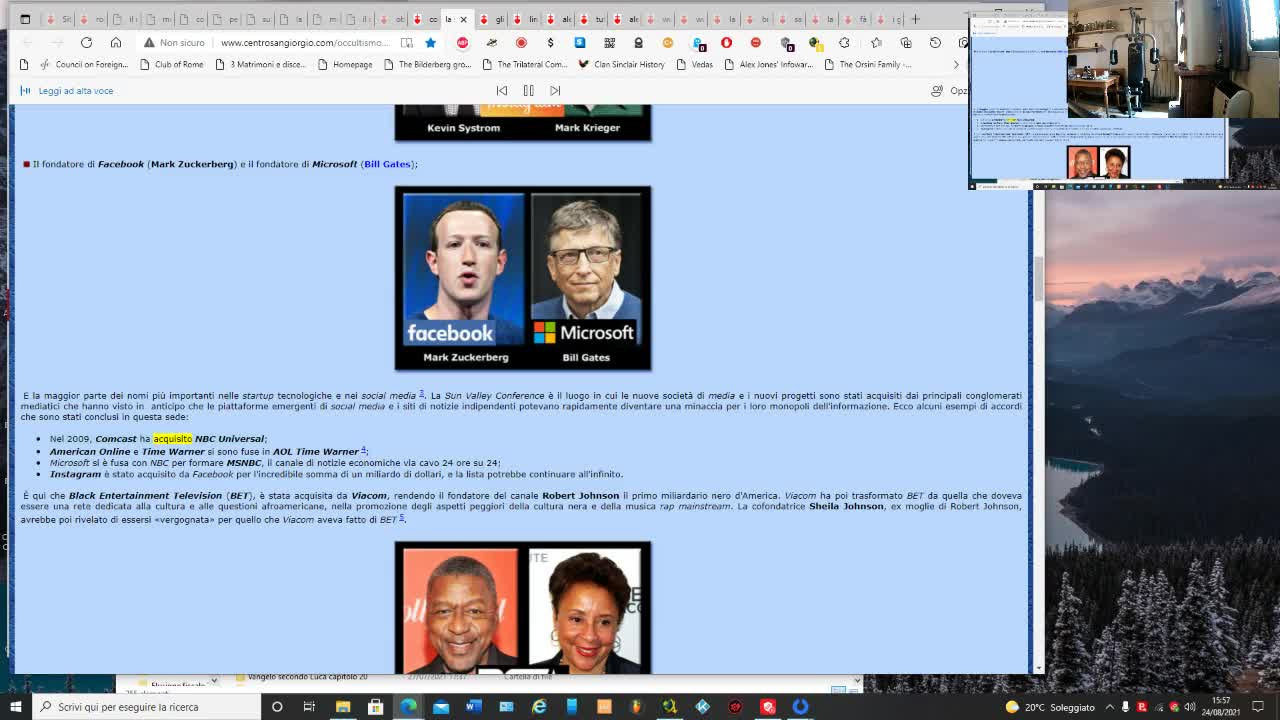Skip to previous paragraph in read aloud
The width and height of the screenshot is (1280, 720).
[x=502, y=91]
